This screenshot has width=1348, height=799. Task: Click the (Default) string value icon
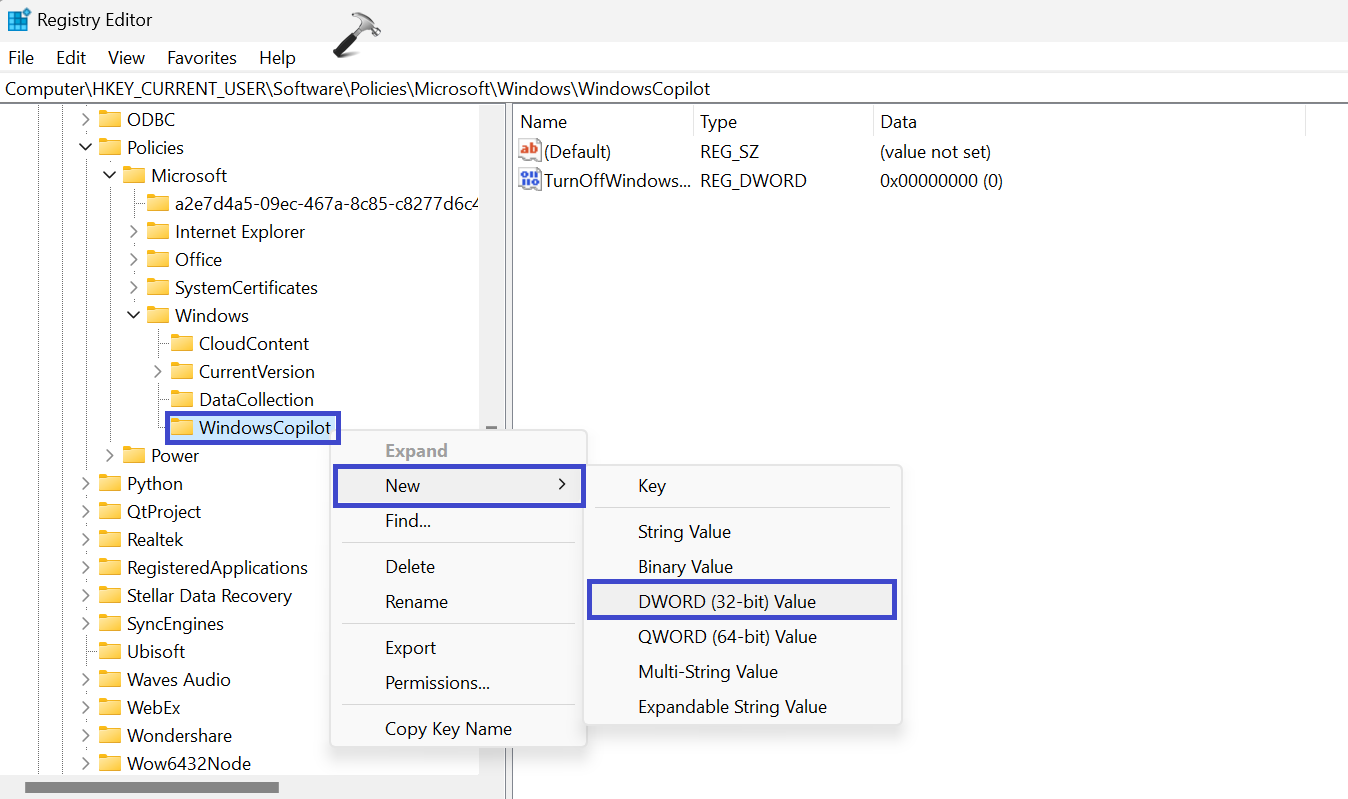(x=529, y=152)
